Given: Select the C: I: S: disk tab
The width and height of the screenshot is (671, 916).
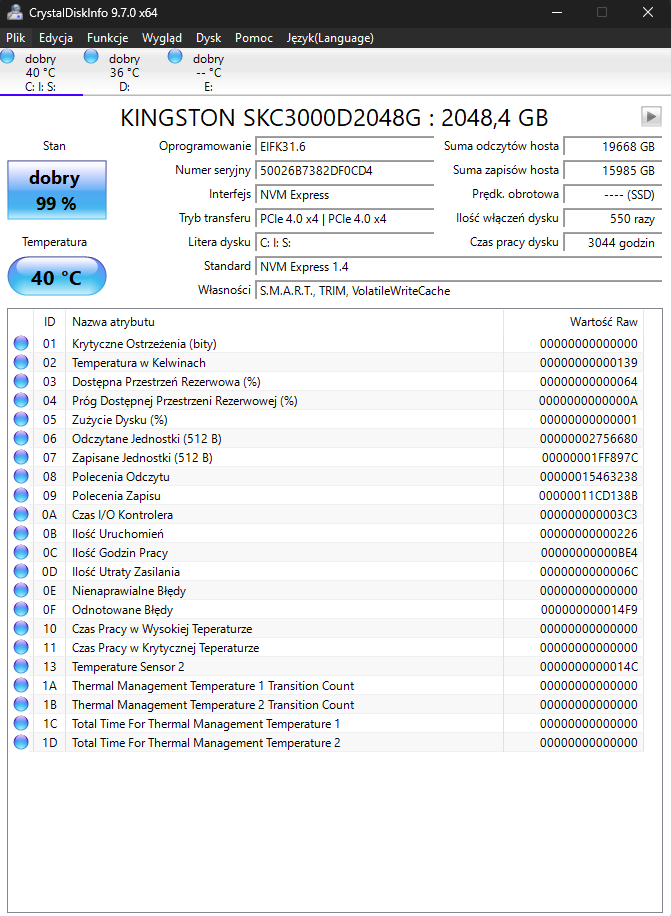Looking at the screenshot, I should pyautogui.click(x=41, y=72).
